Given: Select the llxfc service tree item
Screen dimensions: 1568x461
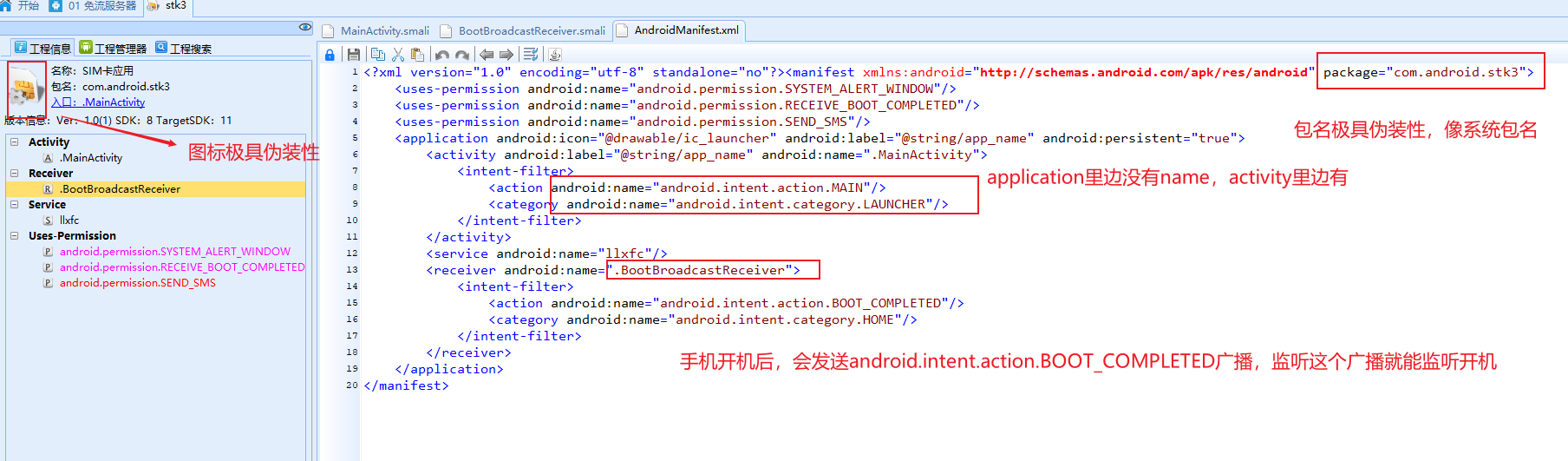Looking at the screenshot, I should click(x=69, y=220).
